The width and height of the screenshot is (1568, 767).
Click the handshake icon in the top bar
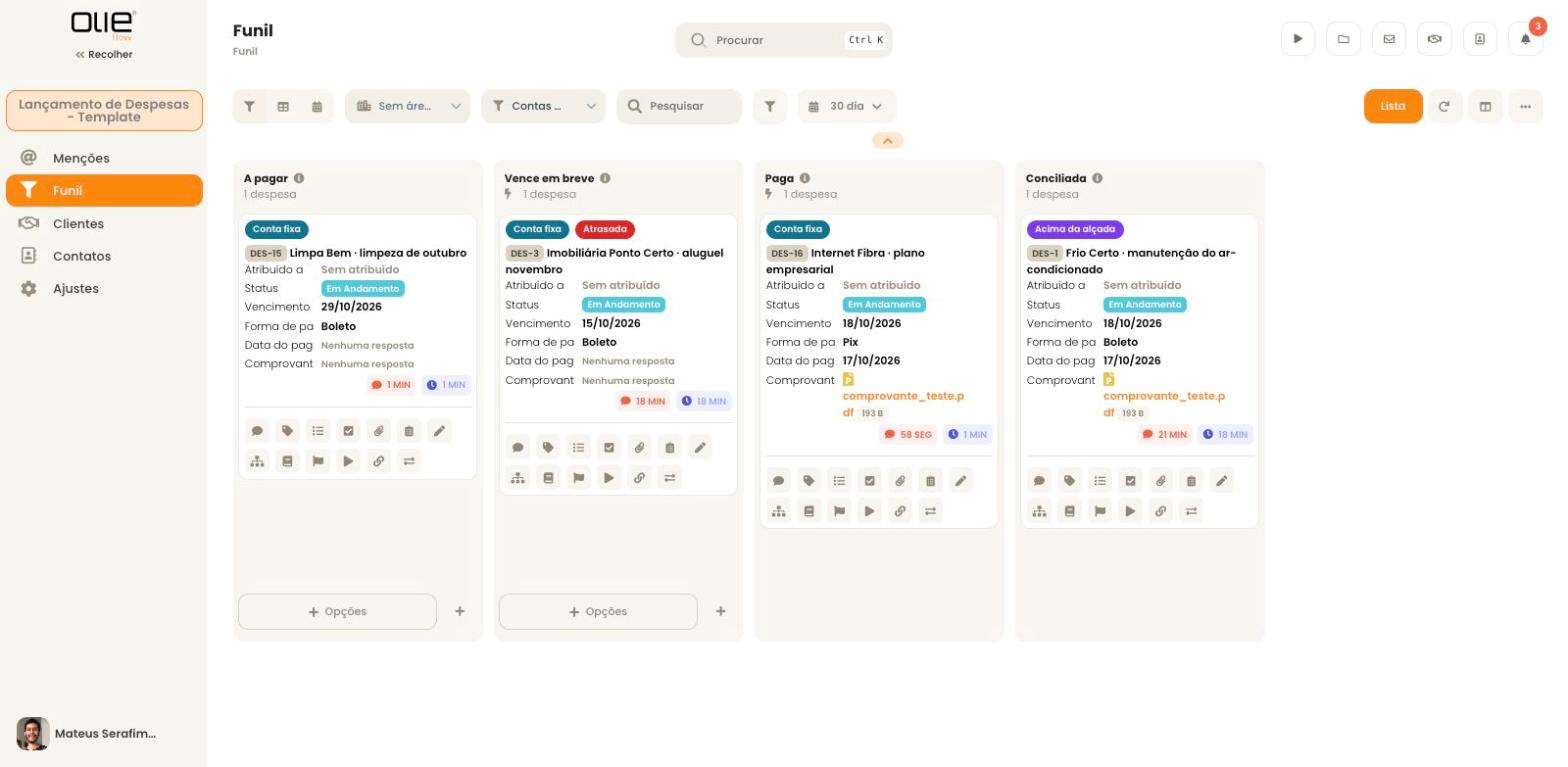click(x=1434, y=39)
